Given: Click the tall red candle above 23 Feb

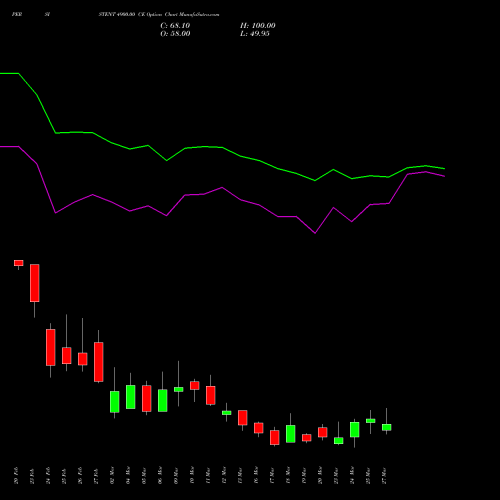Looking at the screenshot, I should (35, 283).
